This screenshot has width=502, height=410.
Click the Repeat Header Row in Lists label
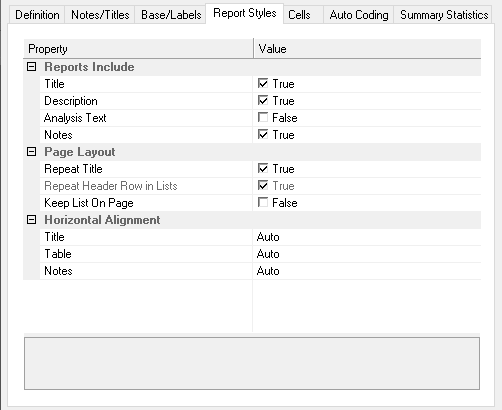click(x=111, y=186)
